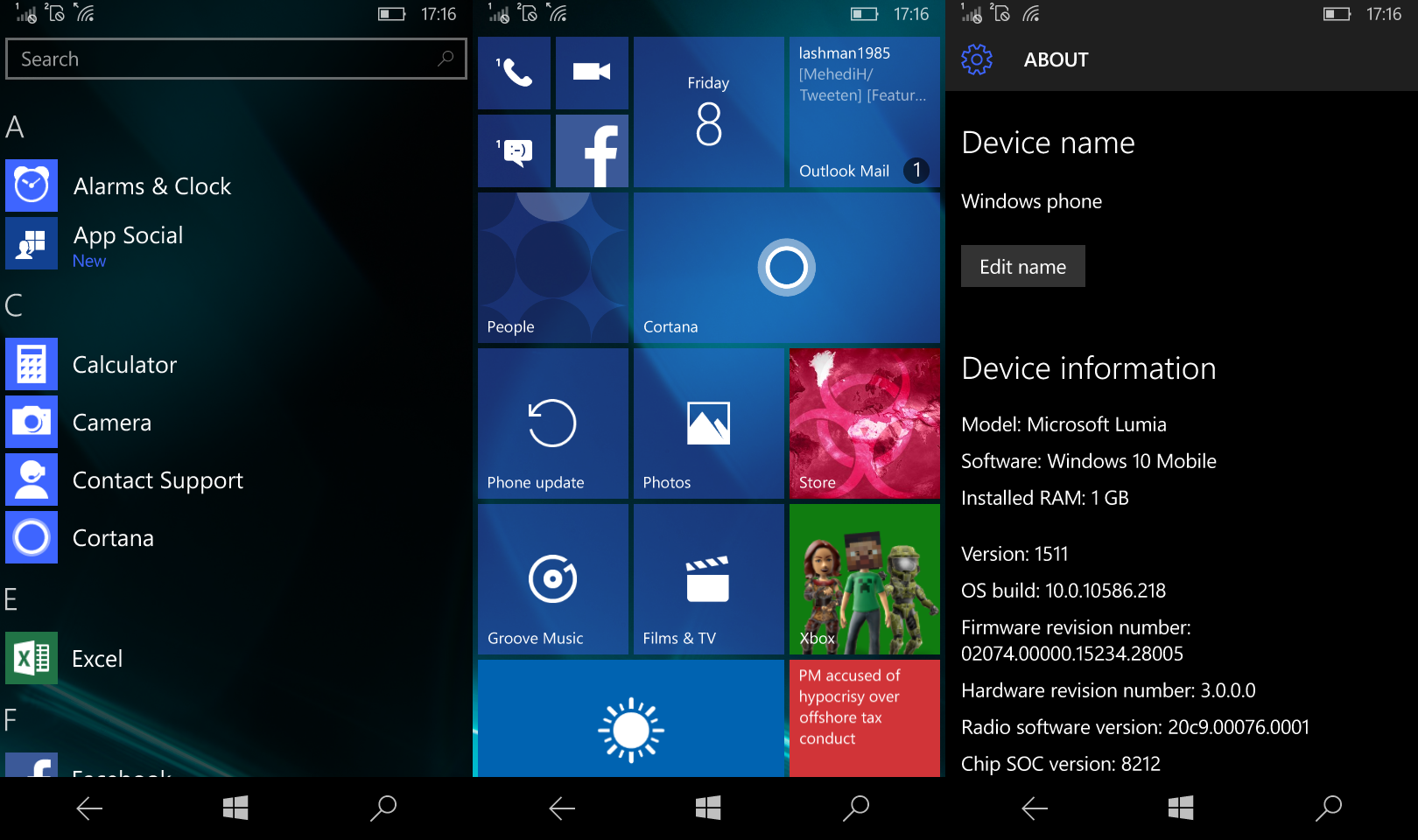Click the 'Radio software version' line

click(x=1135, y=727)
